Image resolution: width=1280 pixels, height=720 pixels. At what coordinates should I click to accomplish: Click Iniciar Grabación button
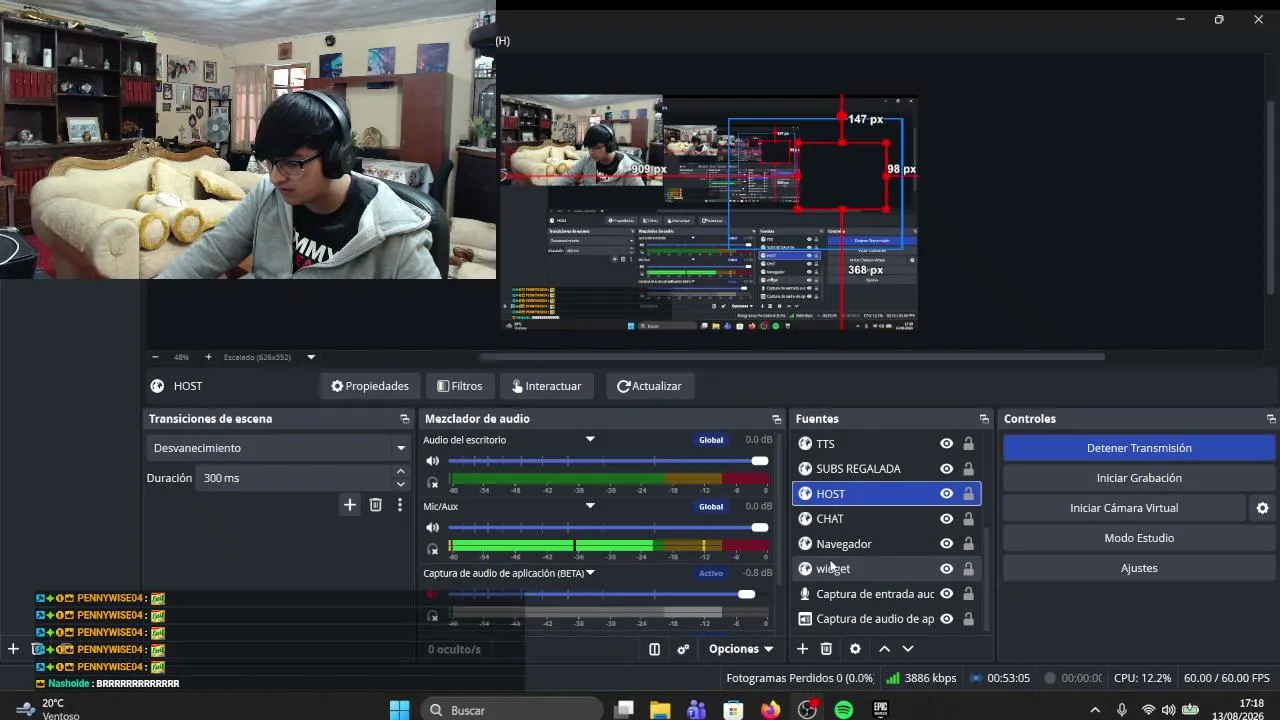[x=1139, y=478]
